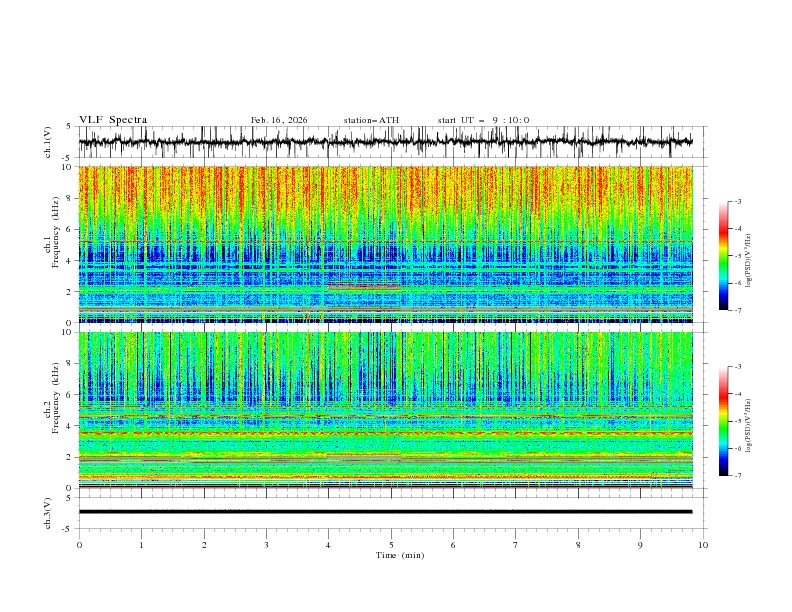Viewport: 792px width, 612px height.
Task: Click the "-7" tick on ch.1 colorbar
Action: click(737, 310)
